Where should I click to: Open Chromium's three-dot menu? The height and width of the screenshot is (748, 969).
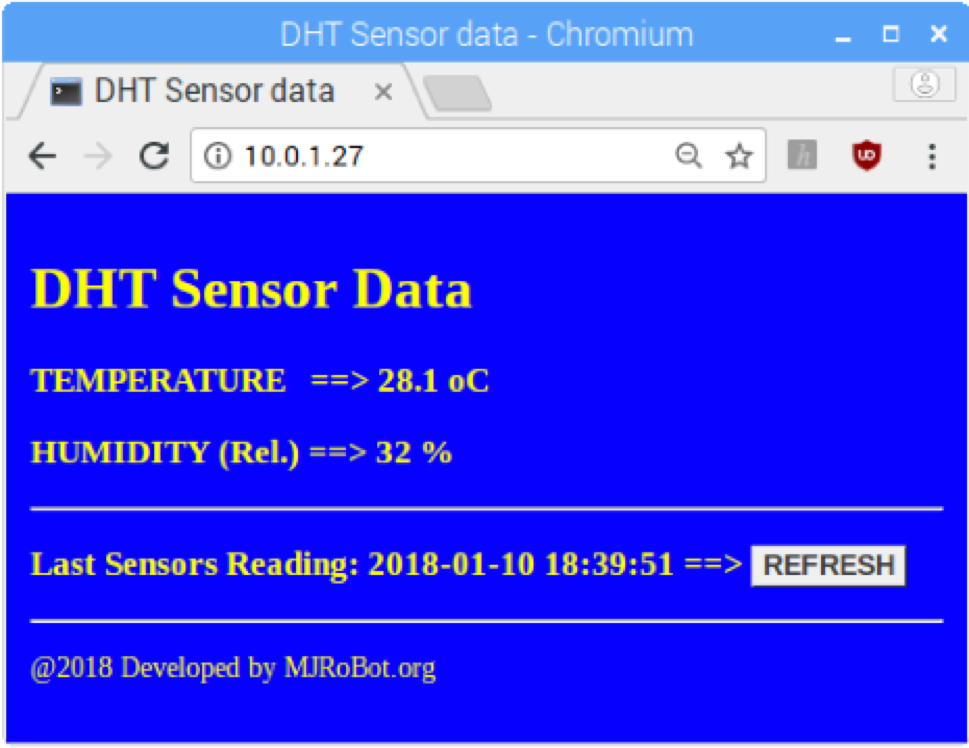(934, 154)
